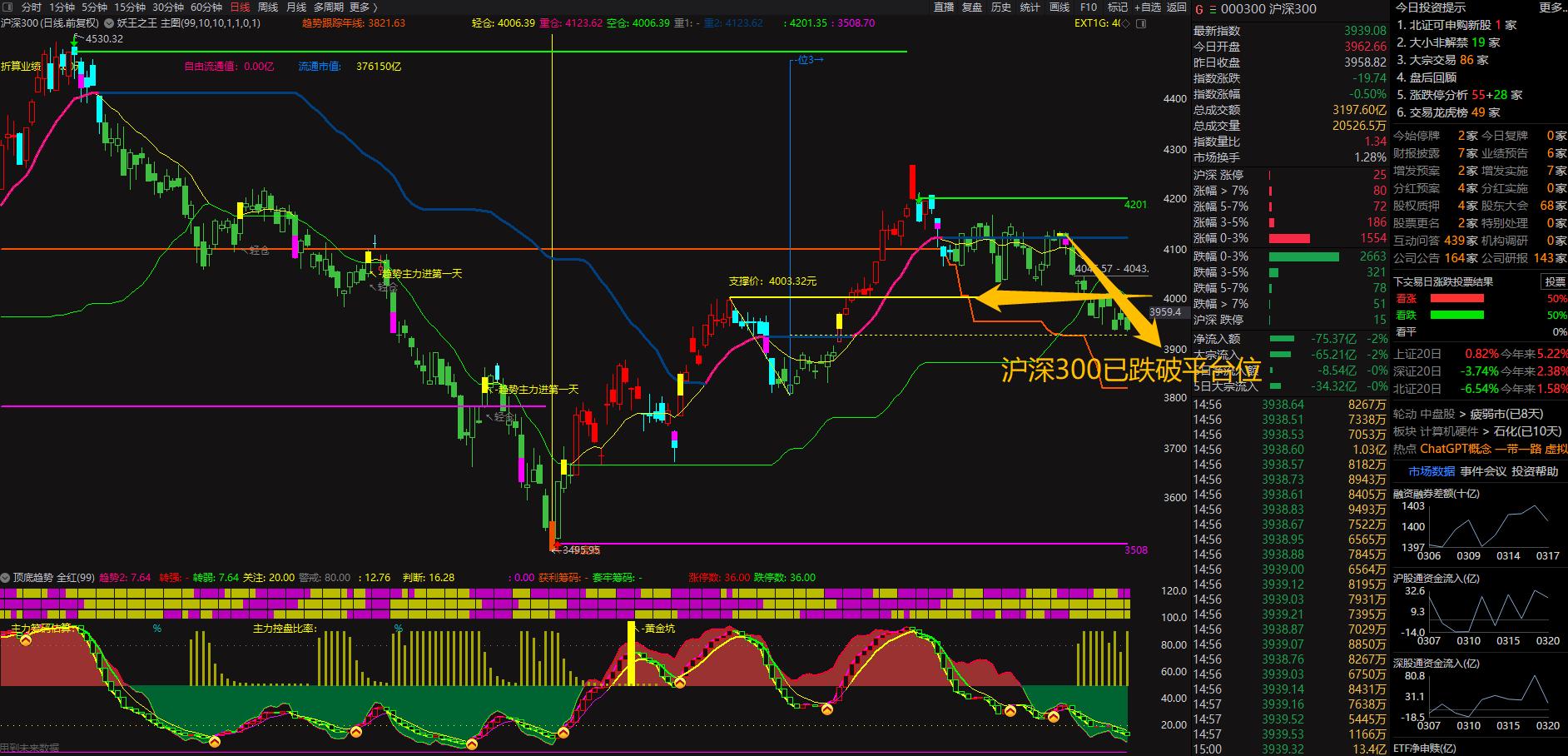The height and width of the screenshot is (756, 1568).
Task: Open 交易龙虎榜 49家 item
Action: coord(1448,112)
